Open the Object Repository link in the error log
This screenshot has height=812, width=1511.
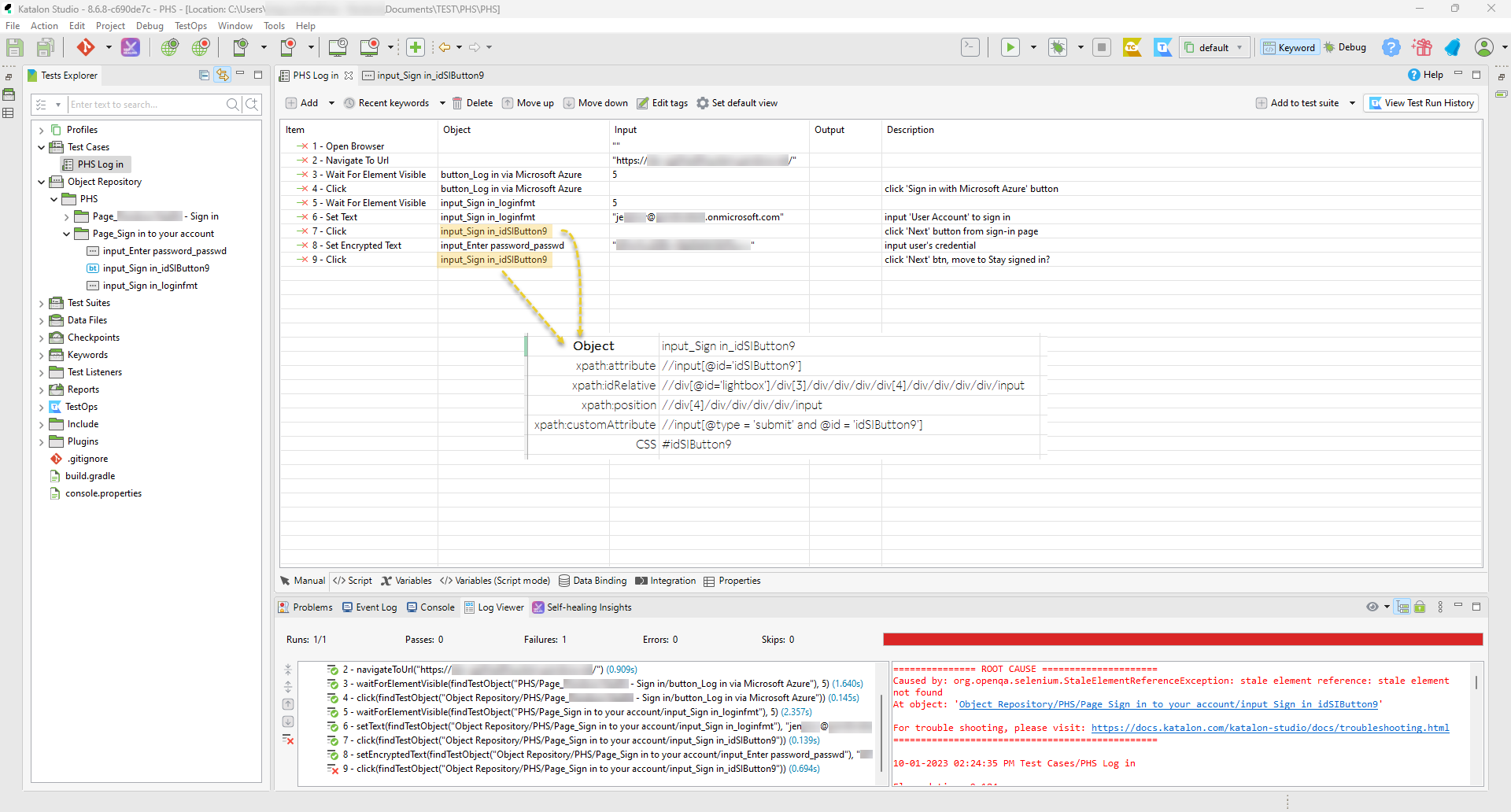(1169, 704)
